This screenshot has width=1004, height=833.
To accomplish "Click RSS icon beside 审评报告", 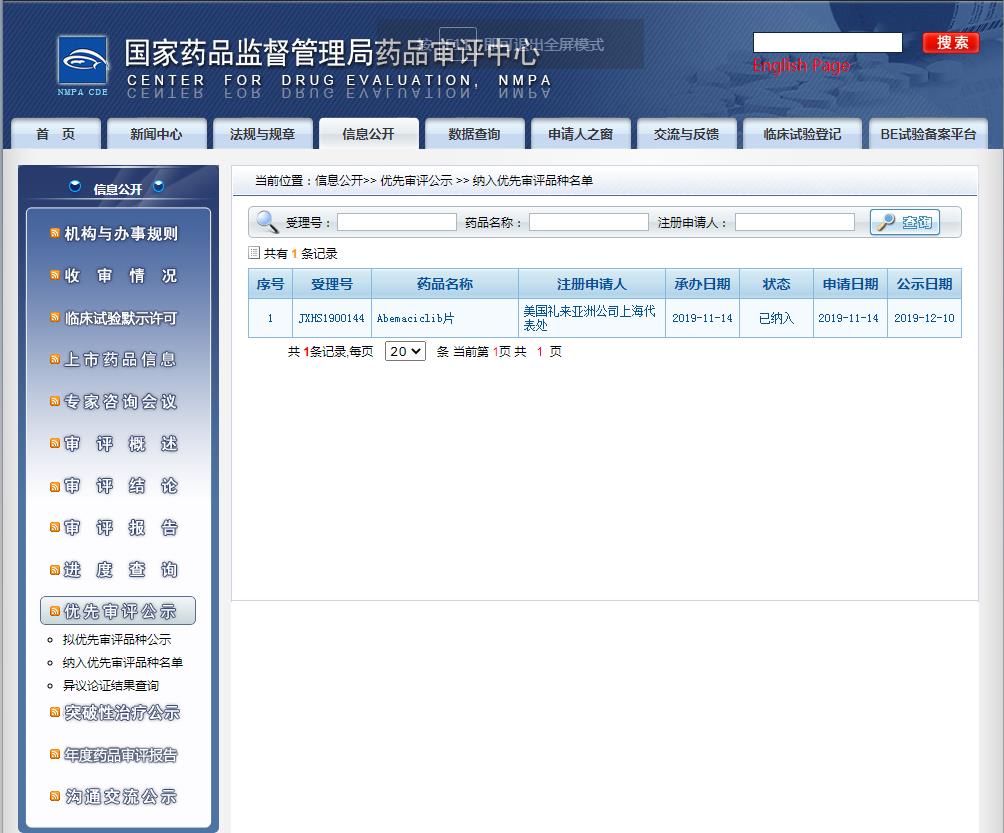I will click(x=55, y=528).
